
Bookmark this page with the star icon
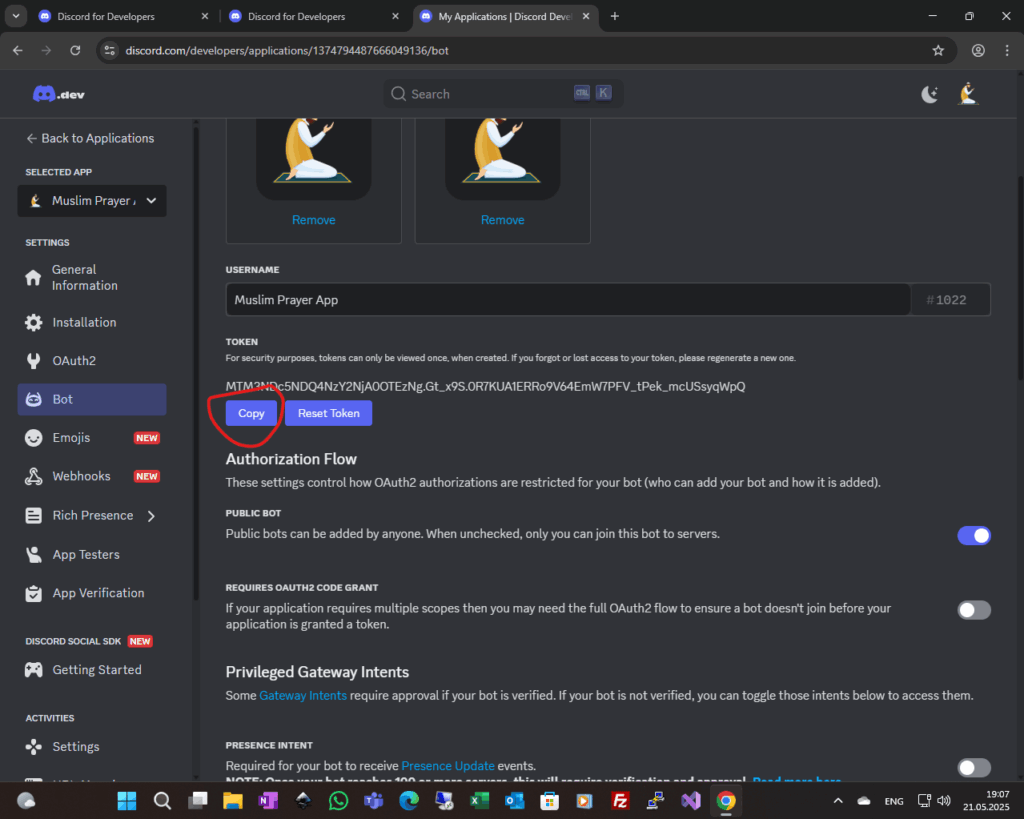click(x=938, y=50)
